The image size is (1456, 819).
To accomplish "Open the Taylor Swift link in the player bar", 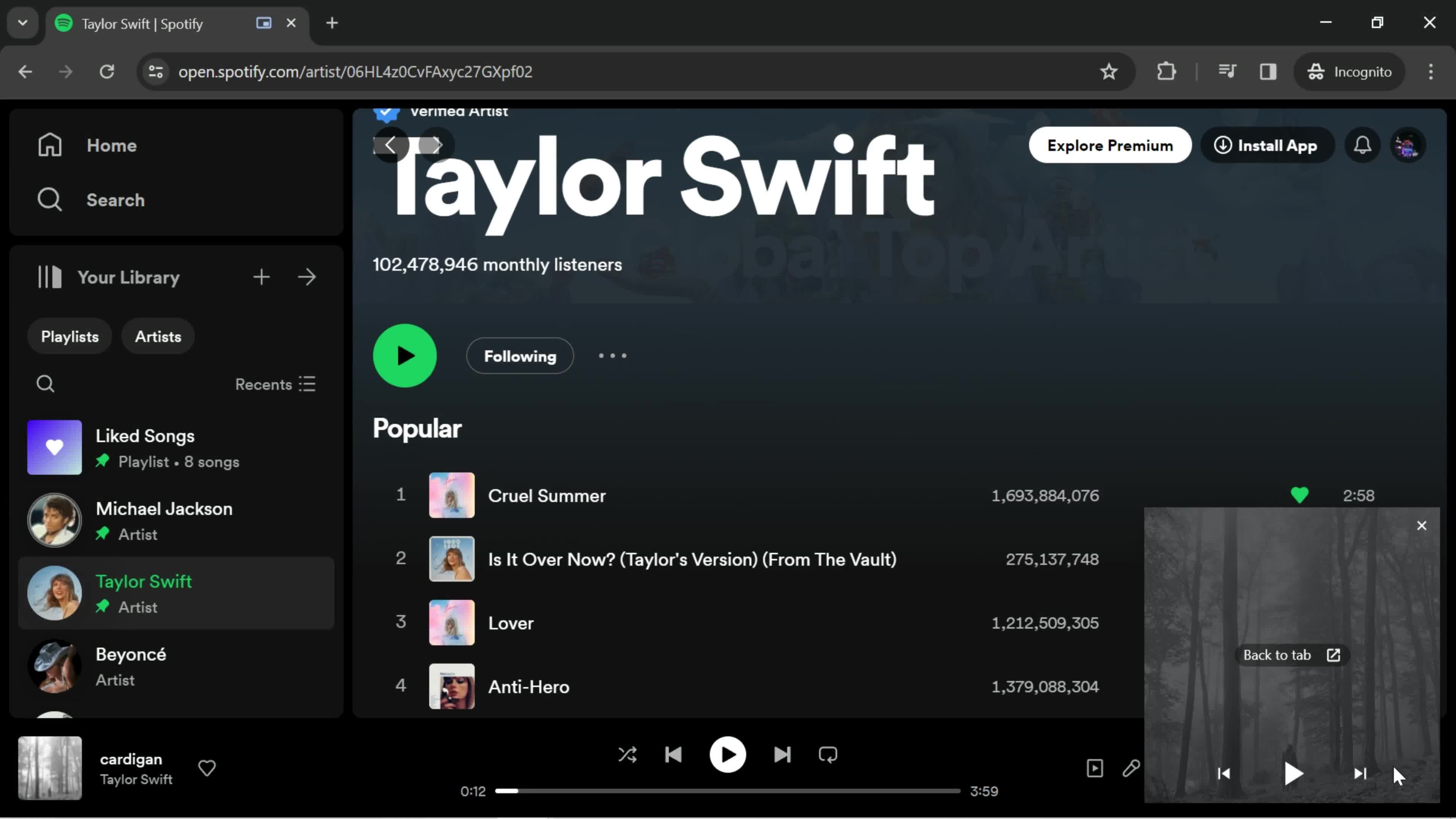I will point(136,780).
